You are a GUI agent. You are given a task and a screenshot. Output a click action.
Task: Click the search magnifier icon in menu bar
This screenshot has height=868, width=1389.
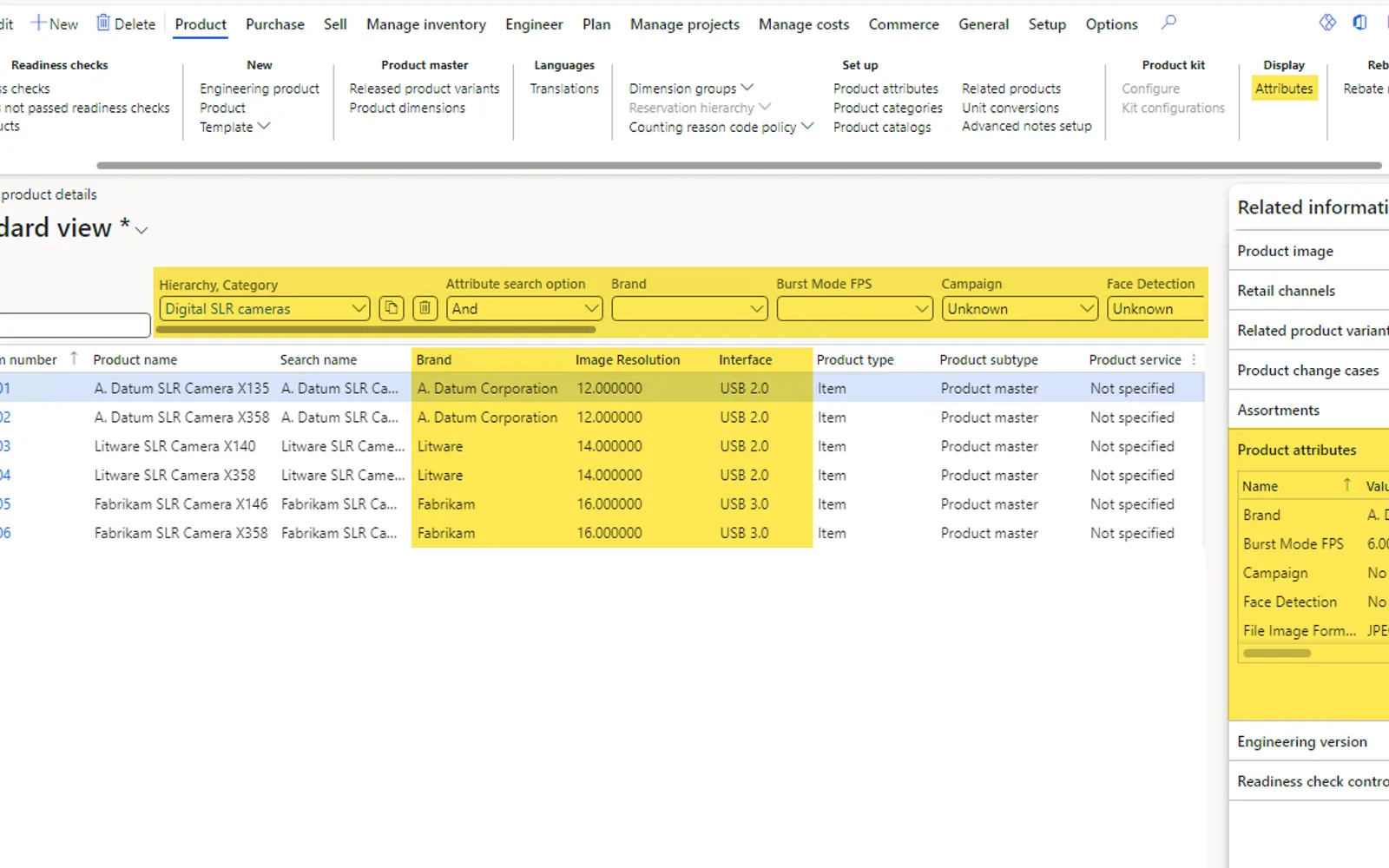pyautogui.click(x=1168, y=23)
